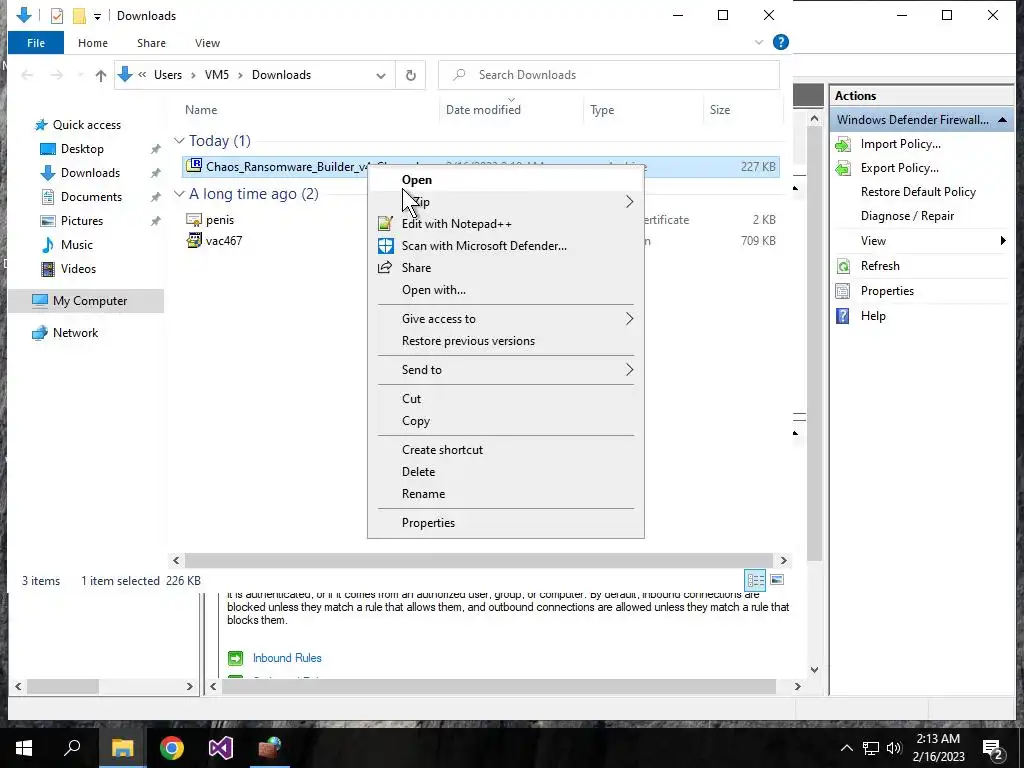Click the Help question mark icon in Actions
This screenshot has width=1024, height=768.
tap(843, 316)
